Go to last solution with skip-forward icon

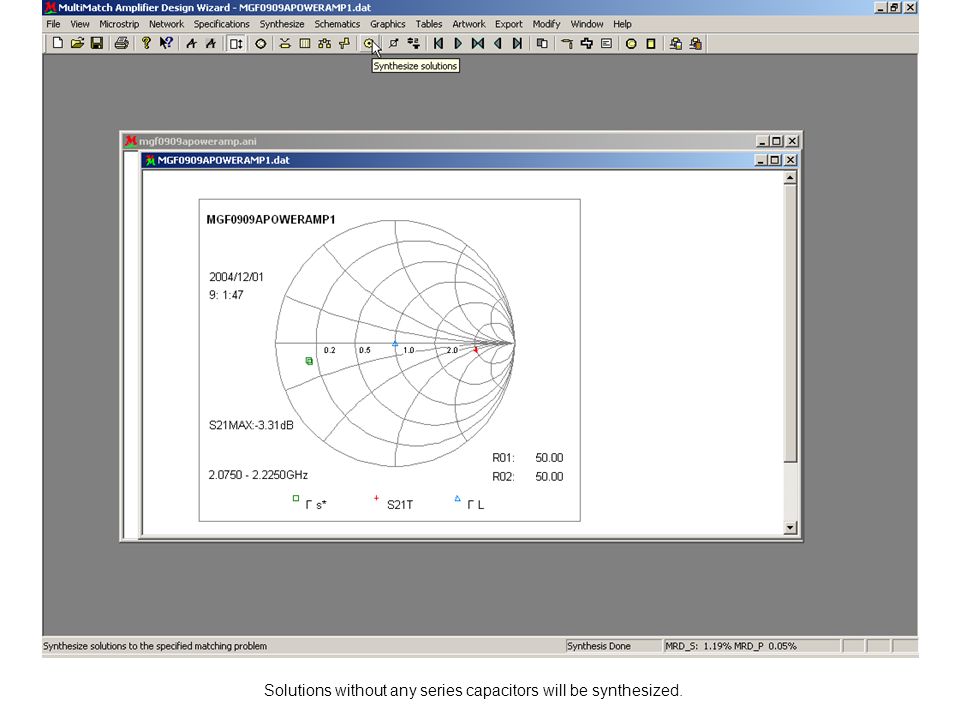(x=517, y=43)
